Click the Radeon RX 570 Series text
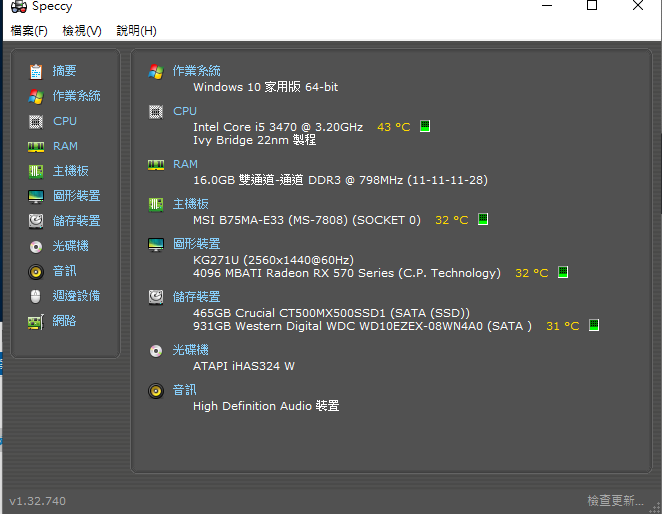The image size is (662, 514). coord(347,273)
